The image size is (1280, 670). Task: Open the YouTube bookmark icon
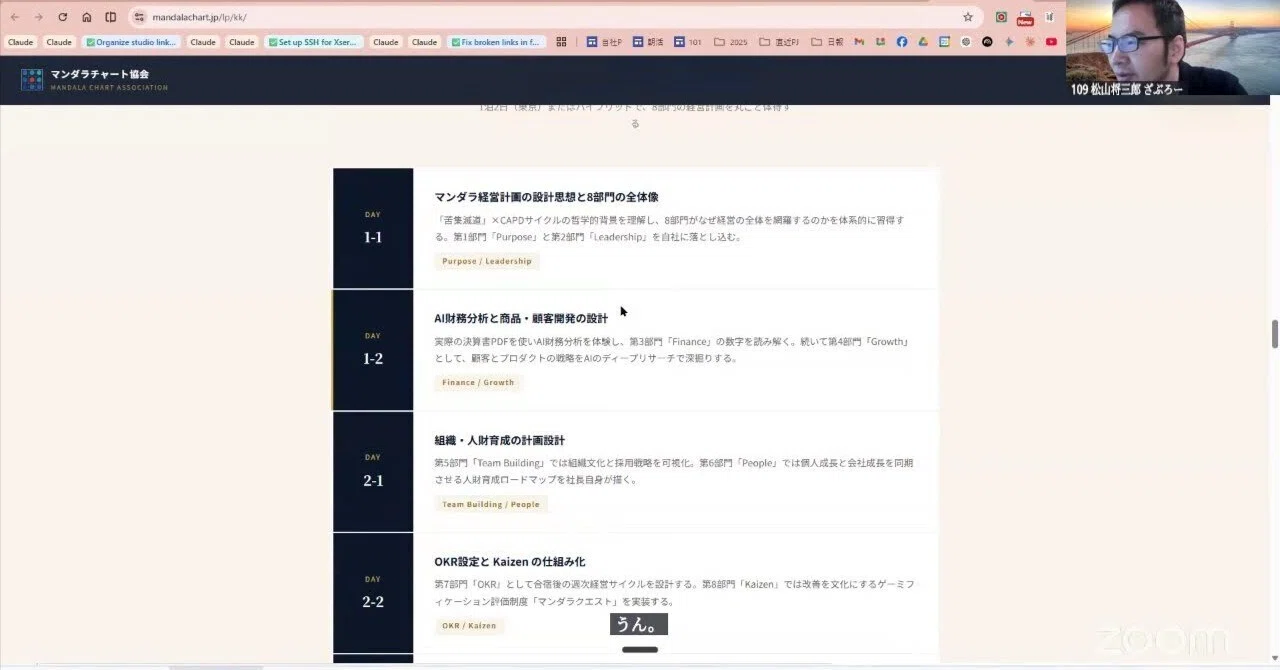click(x=1051, y=42)
